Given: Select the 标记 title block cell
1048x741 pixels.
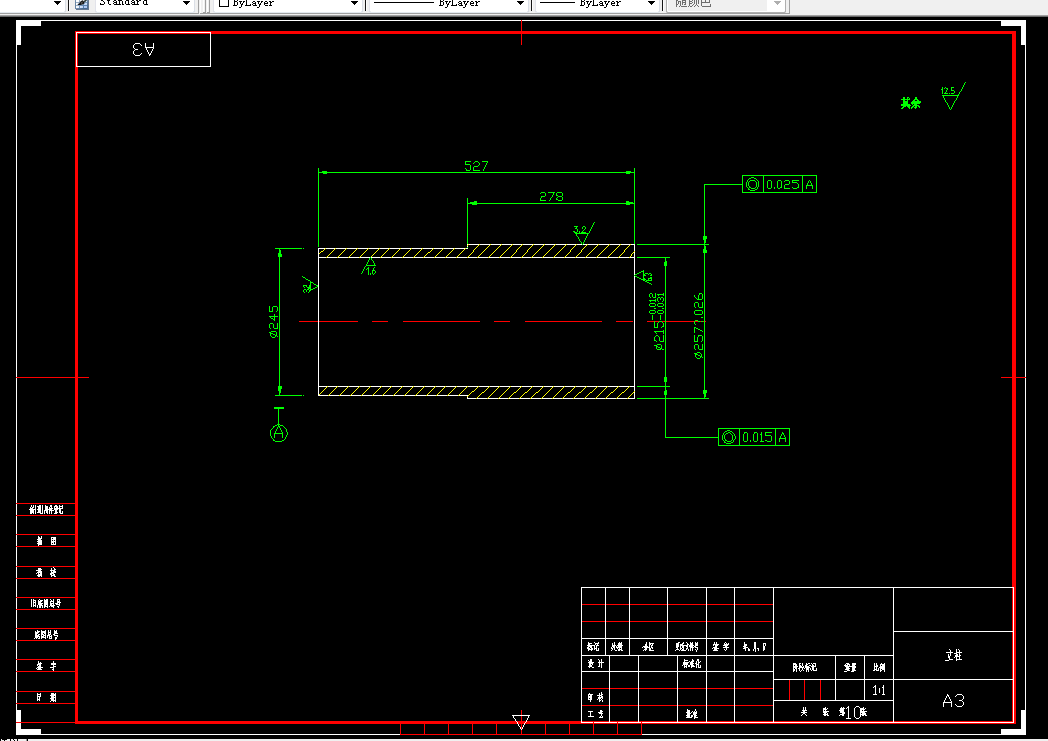Looking at the screenshot, I should [594, 647].
